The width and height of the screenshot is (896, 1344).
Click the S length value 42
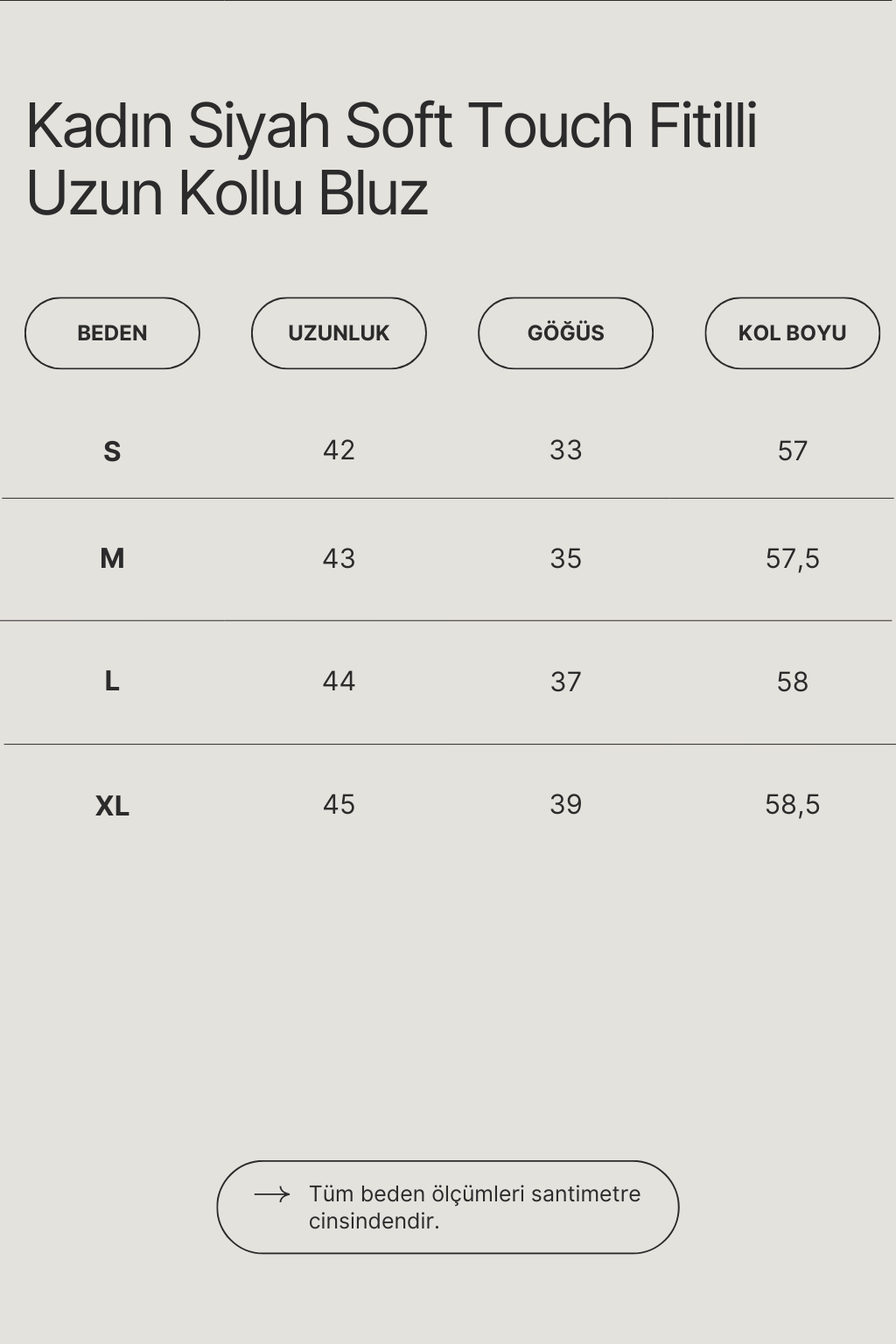point(339,451)
